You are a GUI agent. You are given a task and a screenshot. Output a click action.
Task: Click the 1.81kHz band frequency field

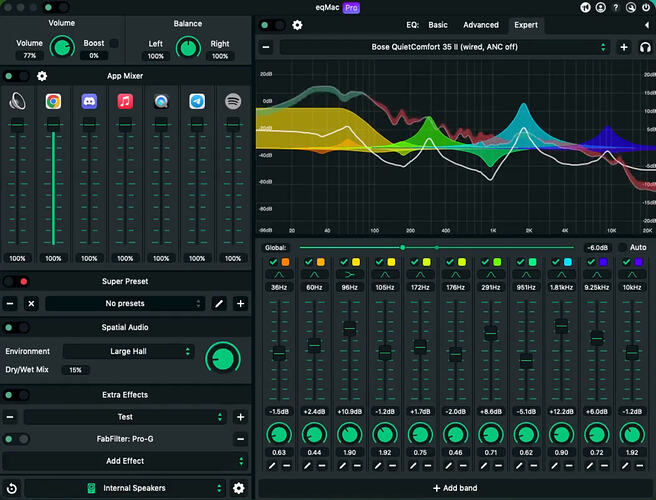click(x=561, y=287)
